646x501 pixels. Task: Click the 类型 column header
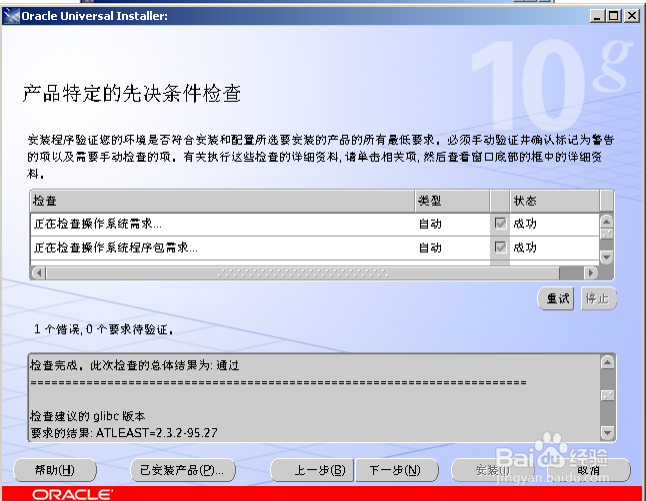pos(452,201)
